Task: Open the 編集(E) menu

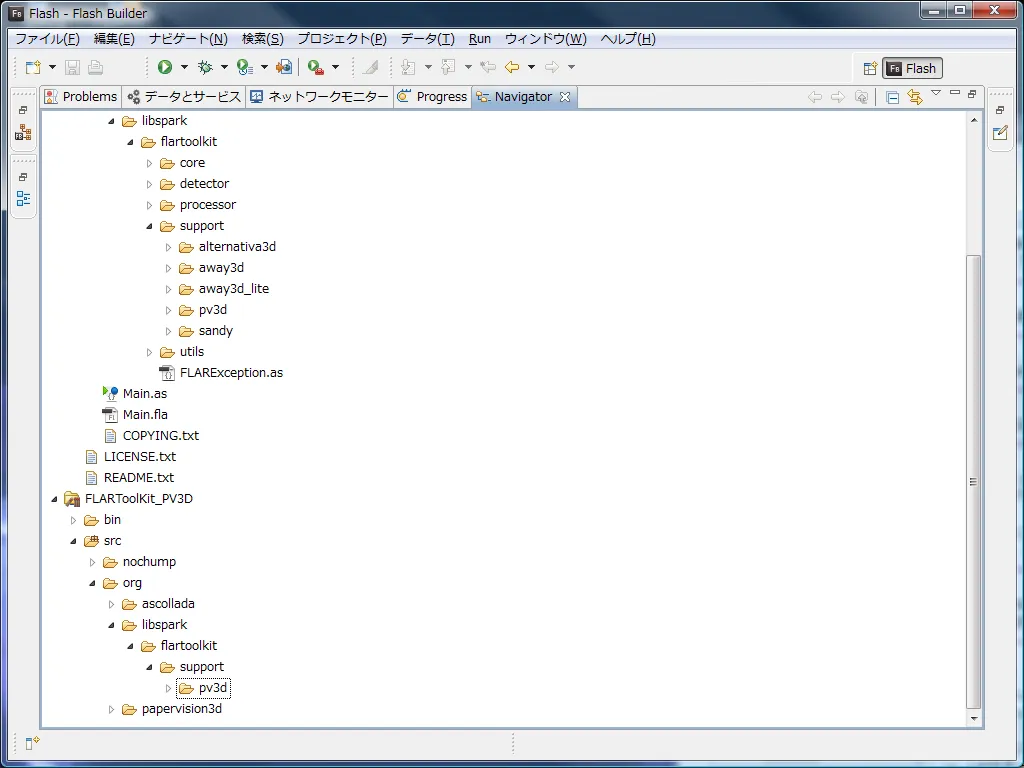Action: [x=114, y=39]
